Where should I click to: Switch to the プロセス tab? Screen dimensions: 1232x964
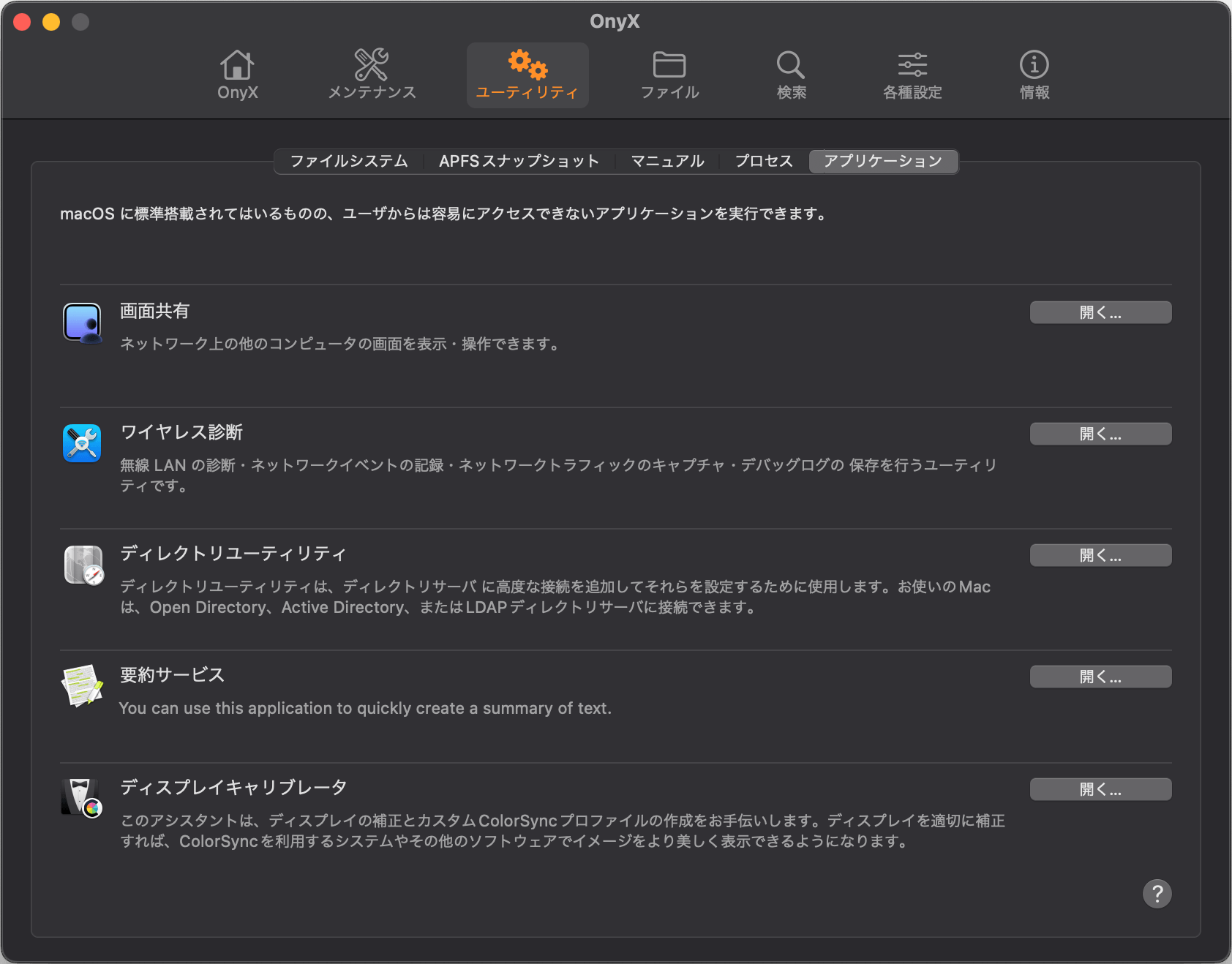(764, 161)
